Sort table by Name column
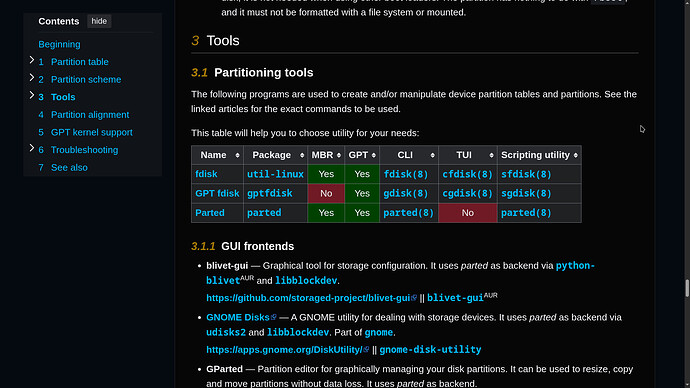This screenshot has height=388, width=690. (237, 155)
